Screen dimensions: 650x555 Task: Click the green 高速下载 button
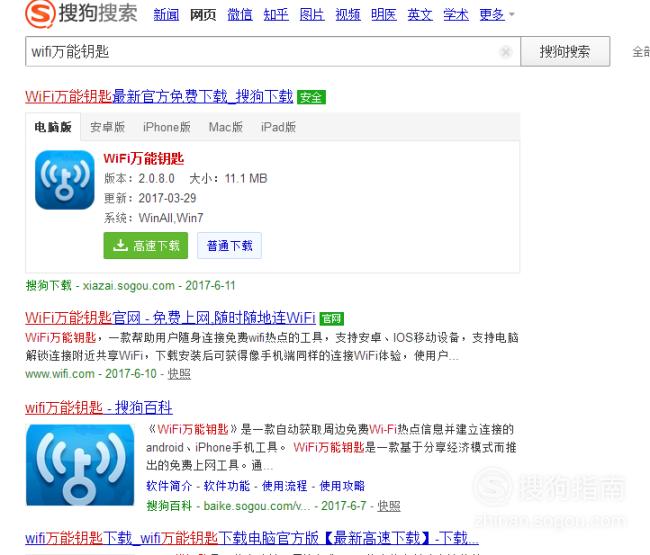tap(146, 246)
